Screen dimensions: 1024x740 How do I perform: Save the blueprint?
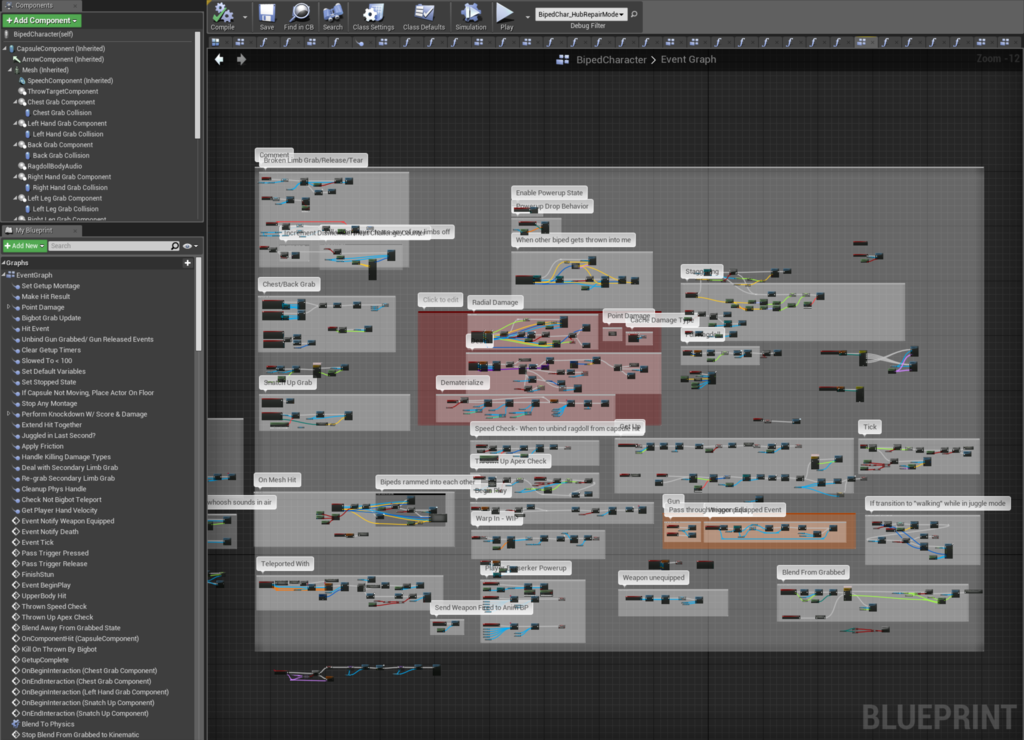click(267, 16)
